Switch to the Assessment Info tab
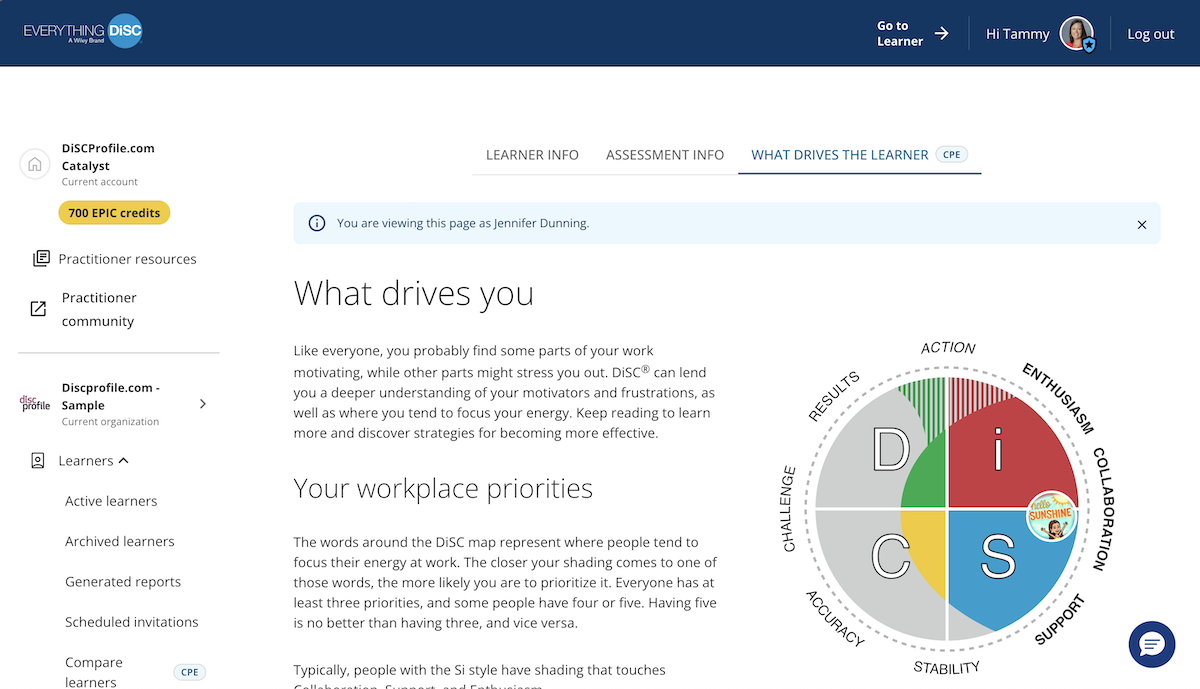The height and width of the screenshot is (689, 1200). [x=665, y=155]
